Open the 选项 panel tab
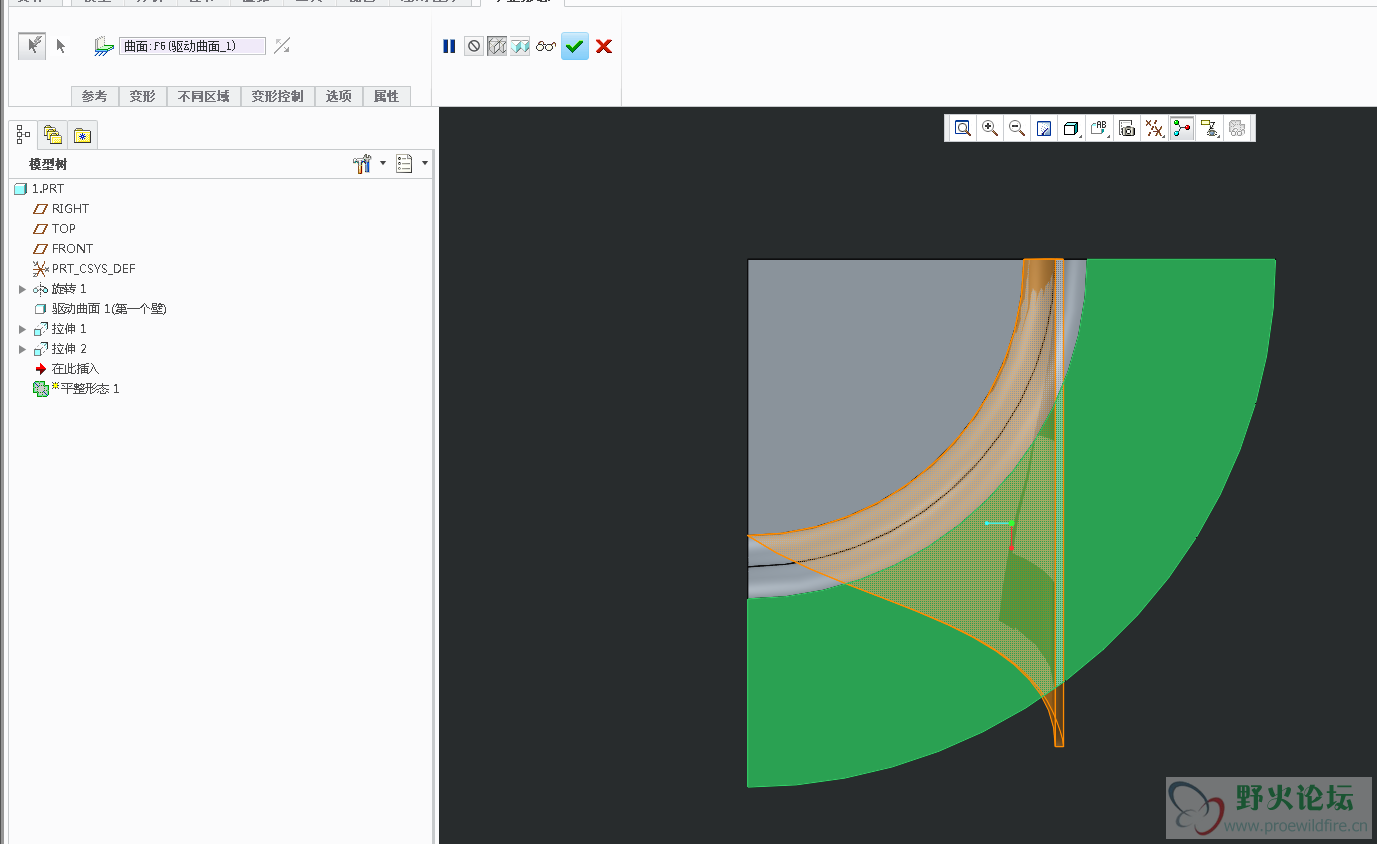 click(x=339, y=96)
